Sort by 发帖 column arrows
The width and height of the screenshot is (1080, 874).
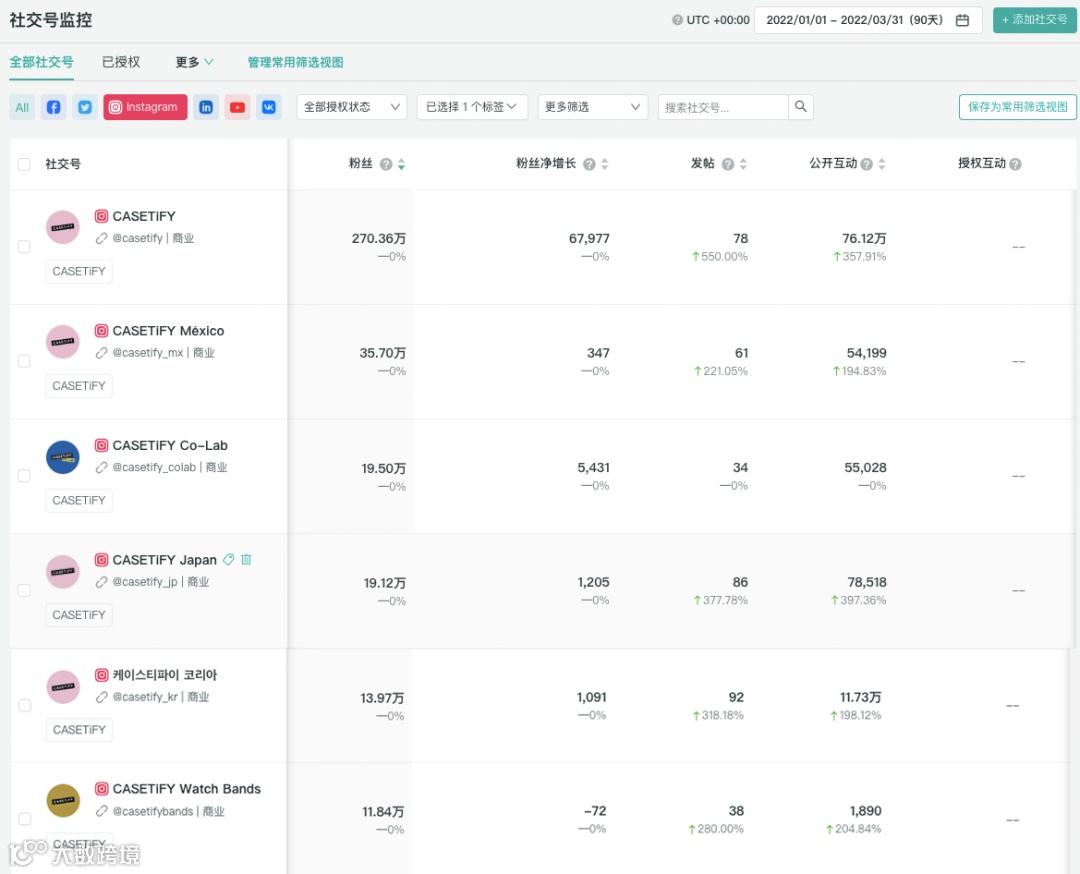pyautogui.click(x=743, y=164)
